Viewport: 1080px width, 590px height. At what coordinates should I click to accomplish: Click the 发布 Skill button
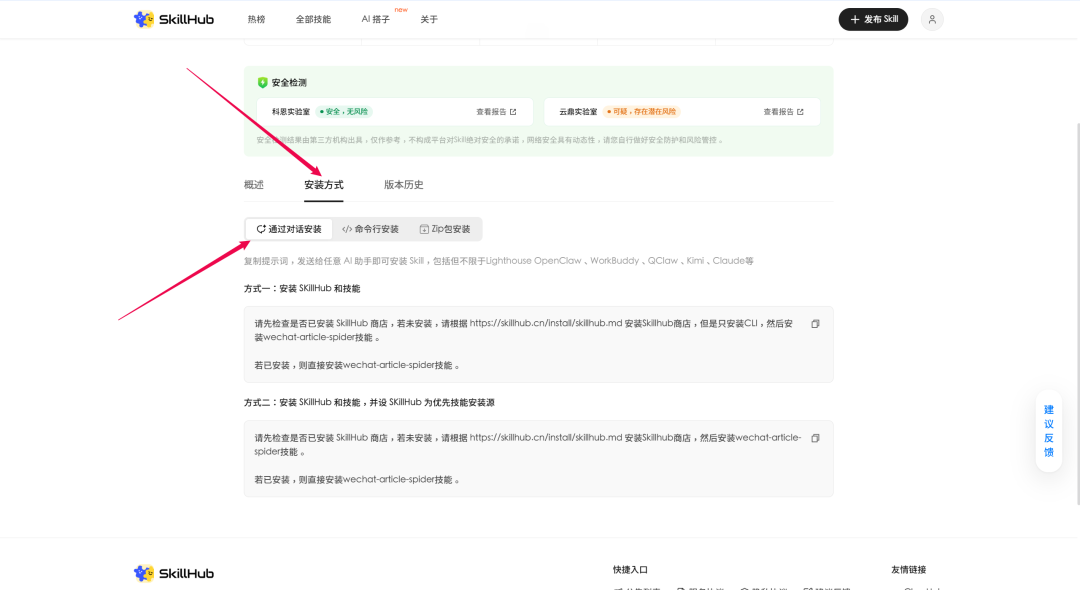coord(873,19)
